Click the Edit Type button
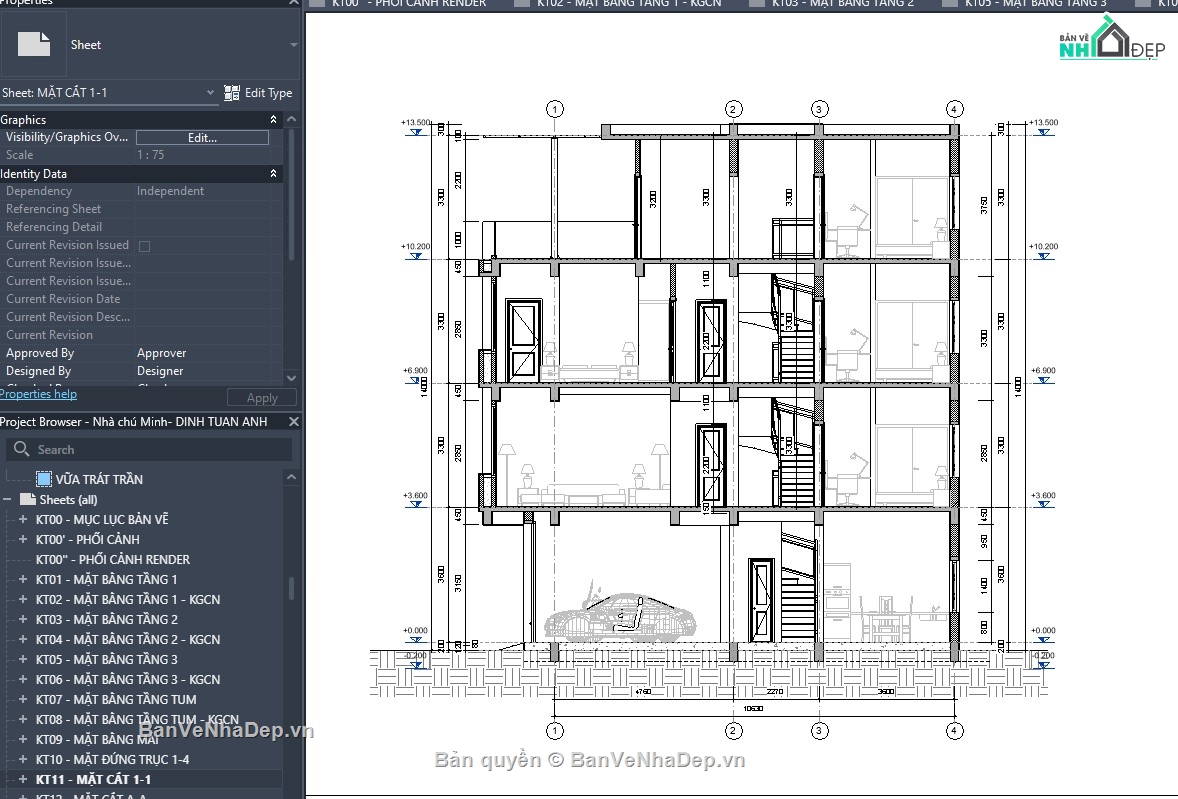Viewport: 1178px width, 799px height. pyautogui.click(x=258, y=92)
